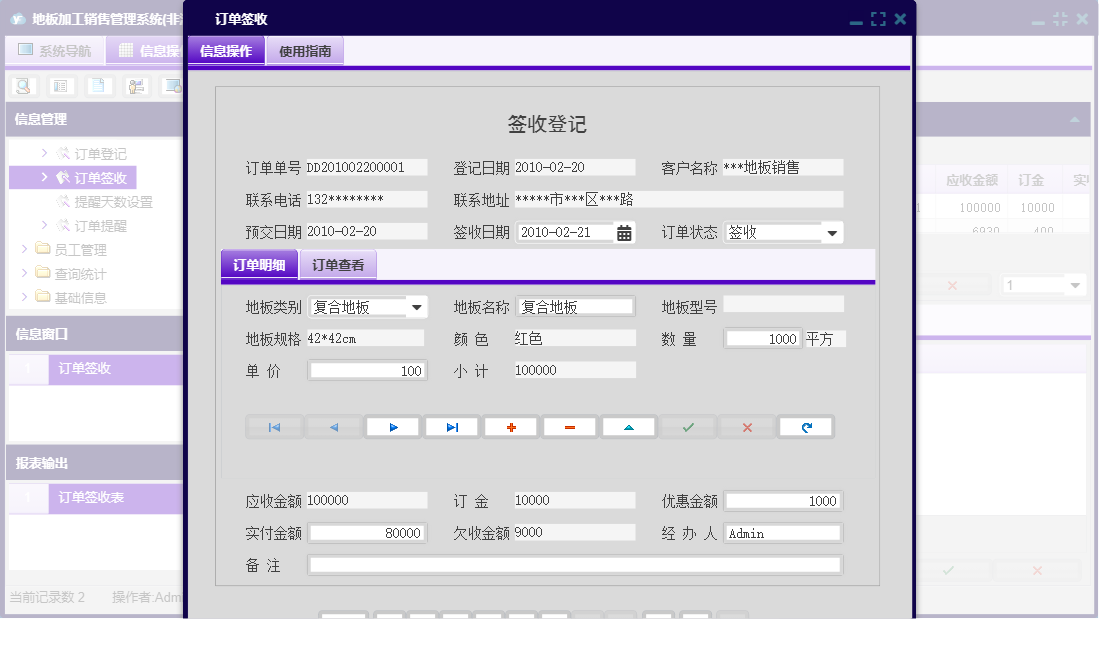Jump to the first record with the navigator icon
Screen dimensions: 1099x655
click(x=274, y=426)
